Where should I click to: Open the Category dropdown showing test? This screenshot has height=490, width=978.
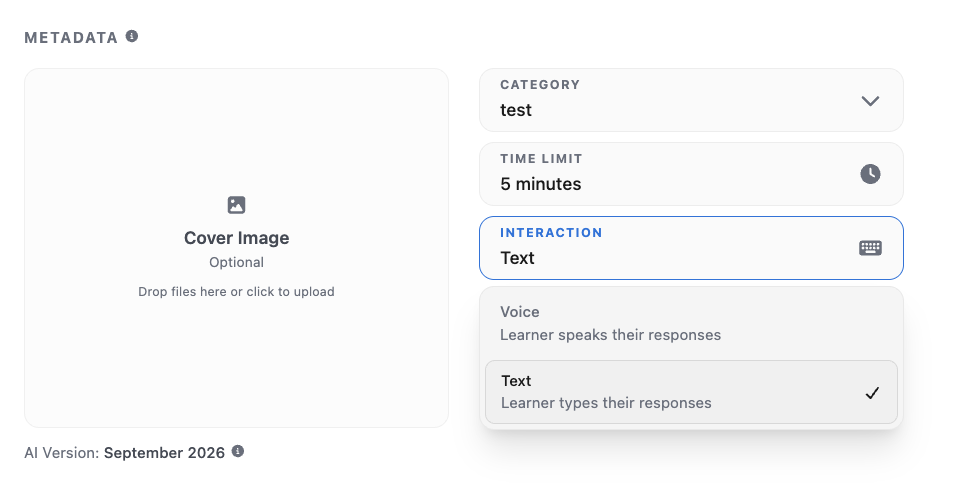point(691,100)
